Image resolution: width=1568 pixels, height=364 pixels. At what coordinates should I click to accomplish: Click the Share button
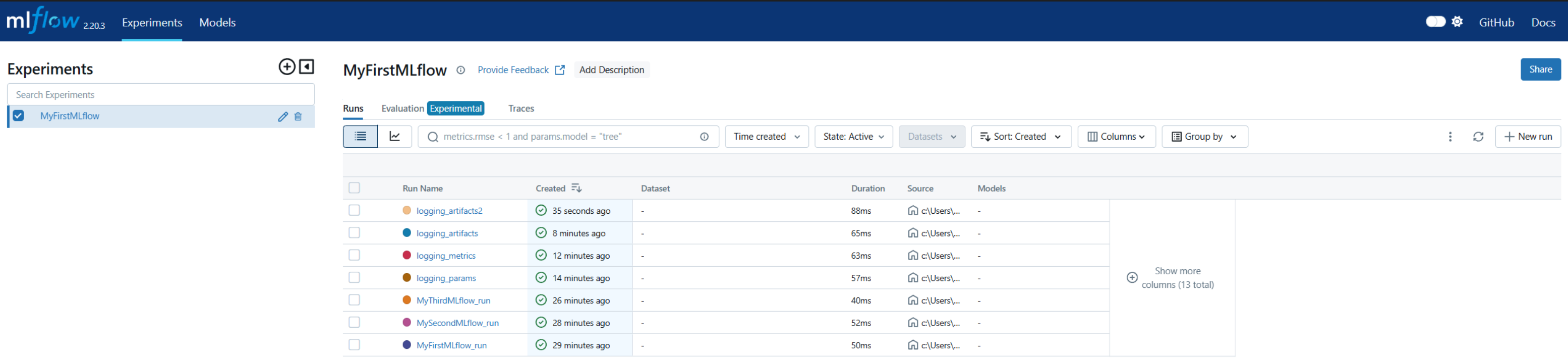point(1541,70)
